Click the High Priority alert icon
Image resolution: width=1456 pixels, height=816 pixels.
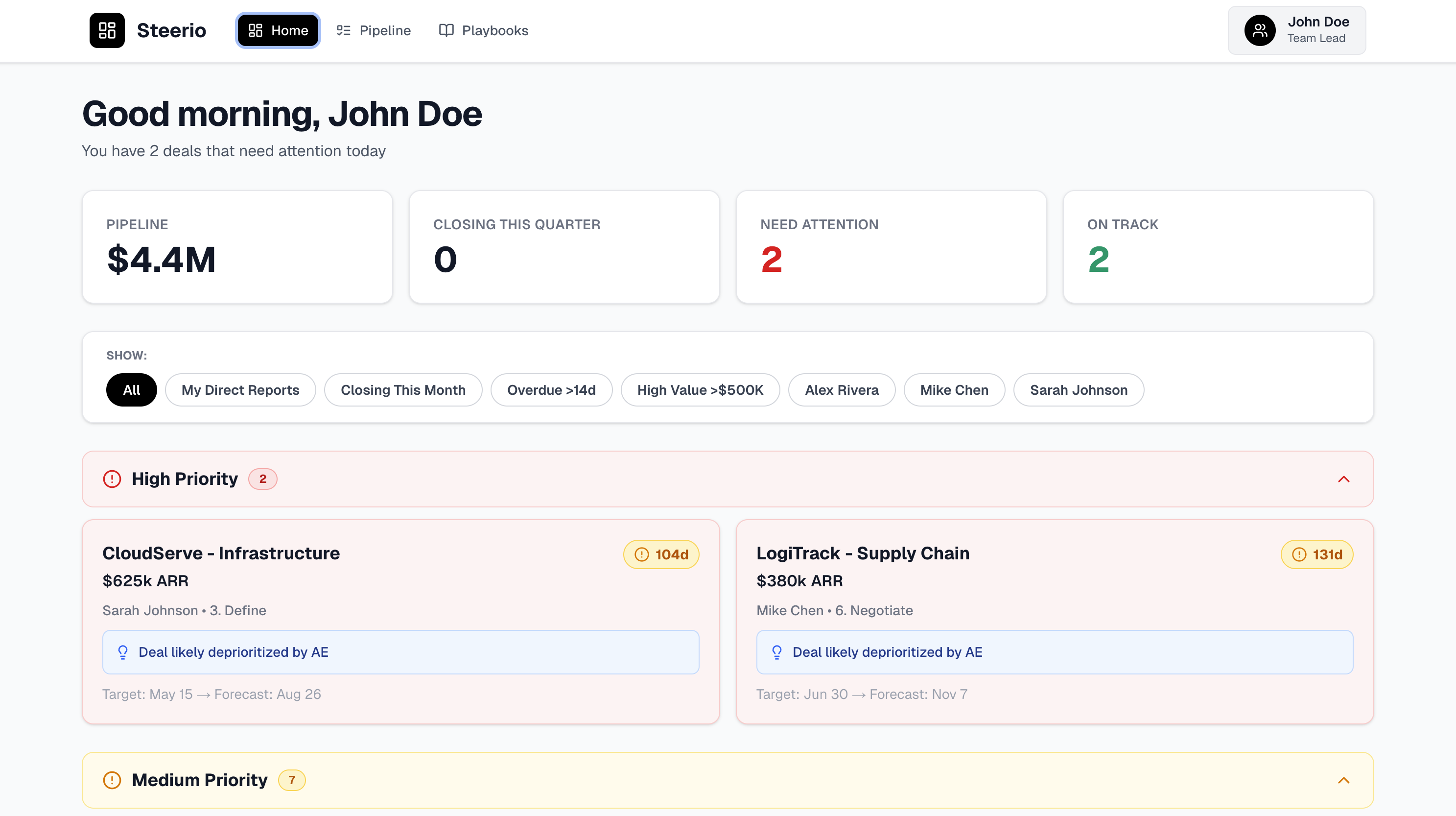(112, 479)
